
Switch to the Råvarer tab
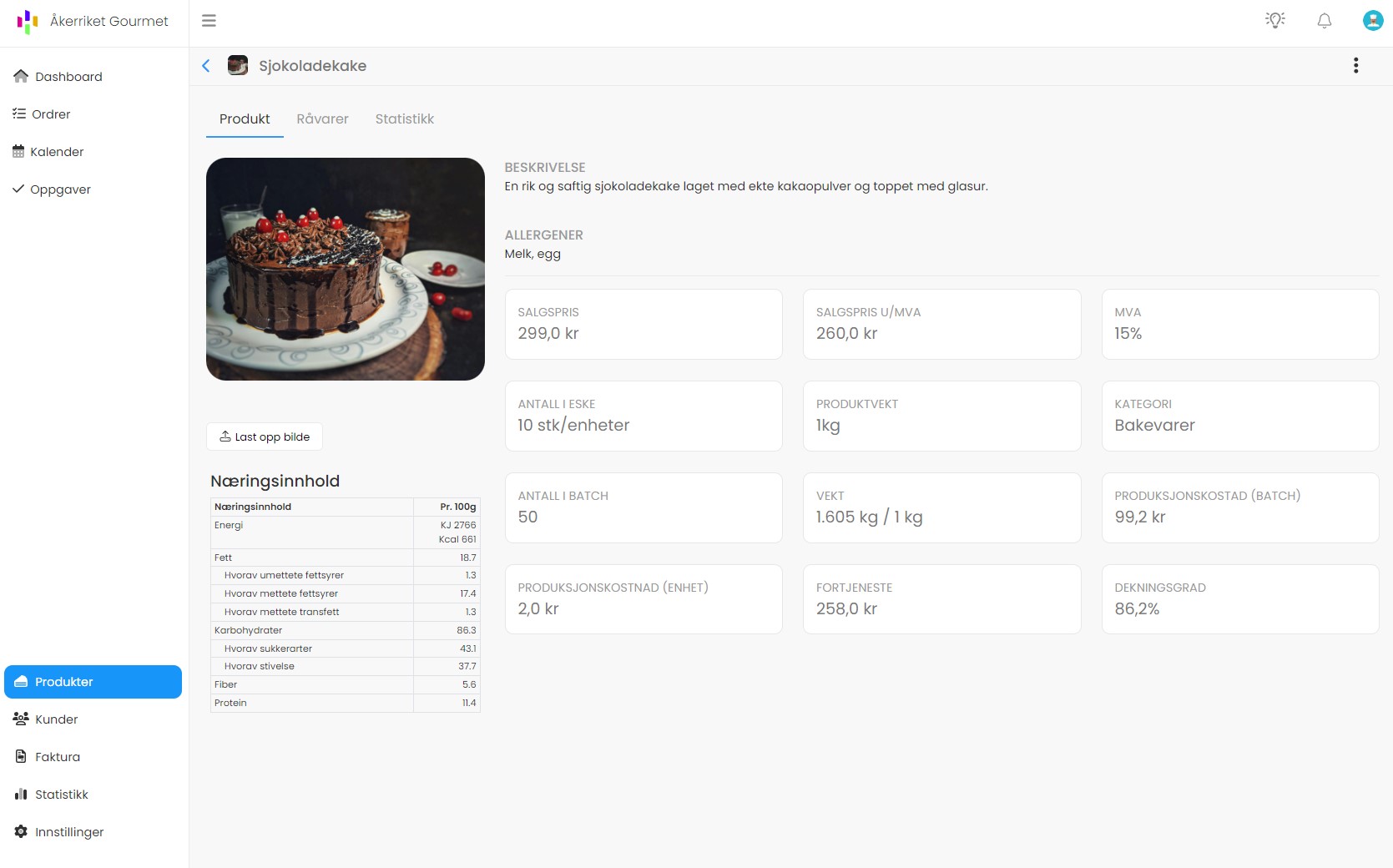click(322, 119)
